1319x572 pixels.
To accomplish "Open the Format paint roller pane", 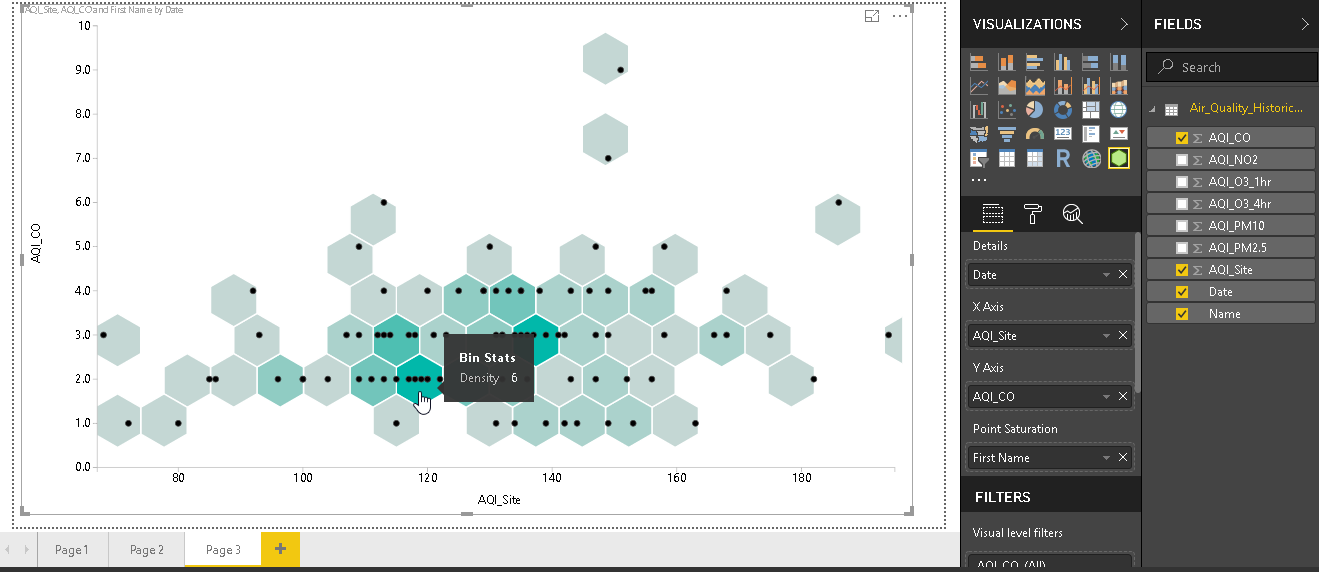I will tap(1032, 213).
